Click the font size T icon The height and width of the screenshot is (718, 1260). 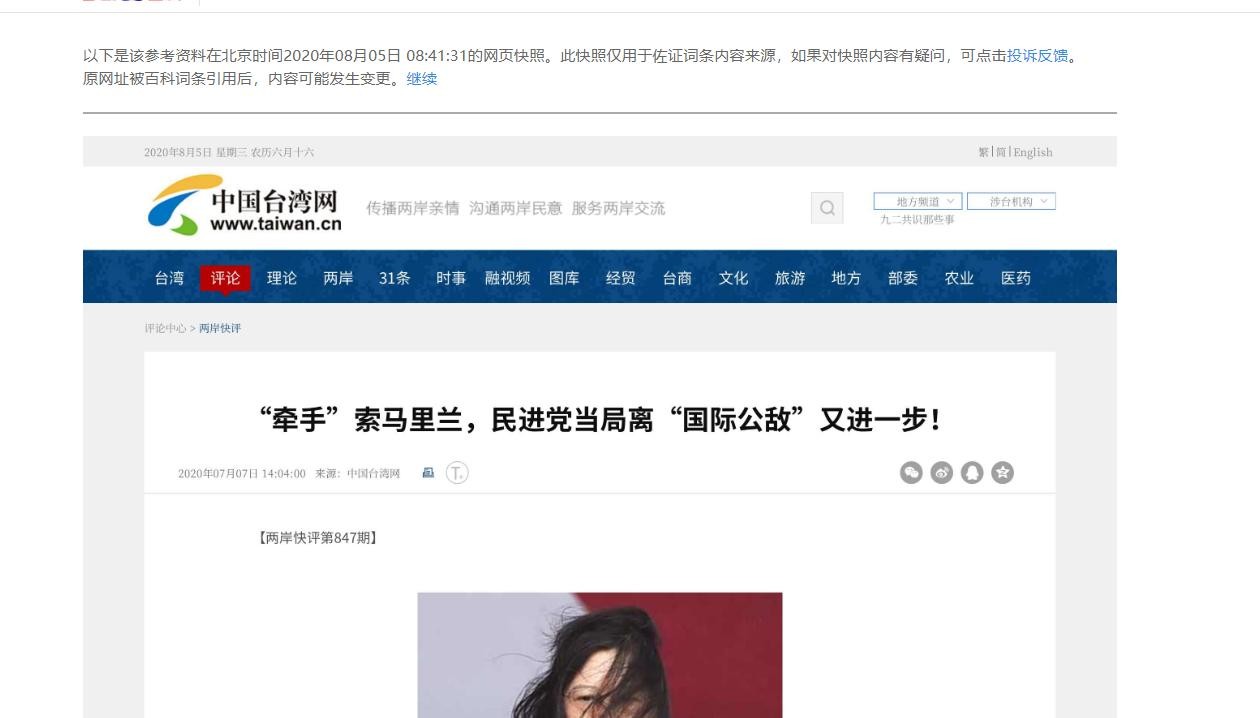click(457, 473)
